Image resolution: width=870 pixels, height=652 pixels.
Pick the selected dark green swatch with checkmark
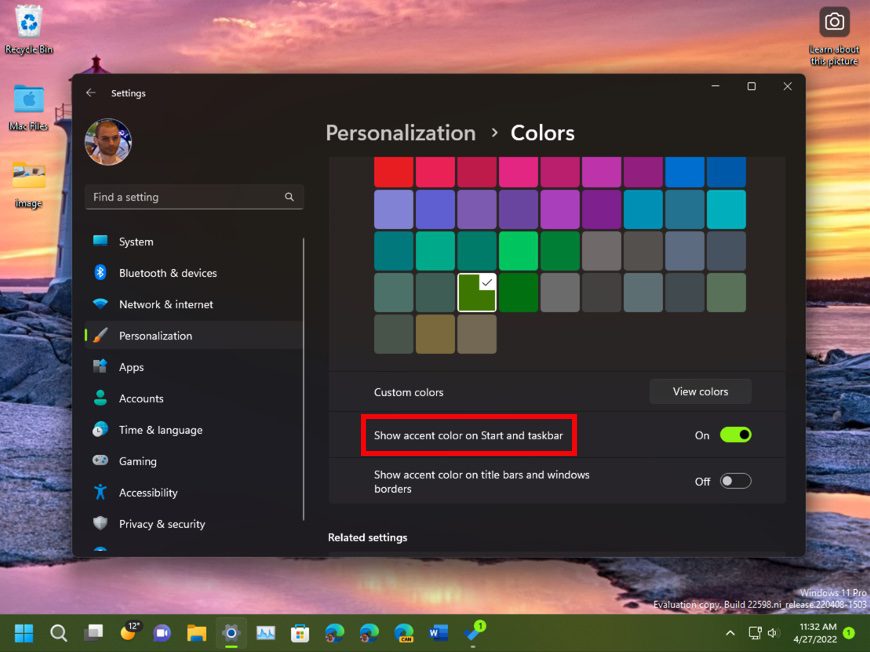pyautogui.click(x=477, y=292)
